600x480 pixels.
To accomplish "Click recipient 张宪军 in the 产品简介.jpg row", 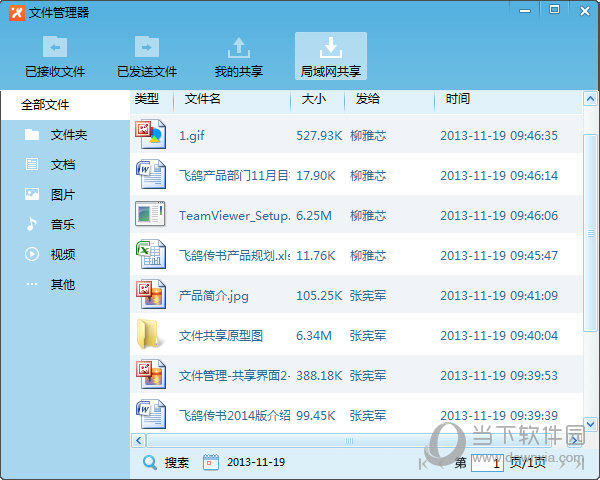I will (368, 296).
